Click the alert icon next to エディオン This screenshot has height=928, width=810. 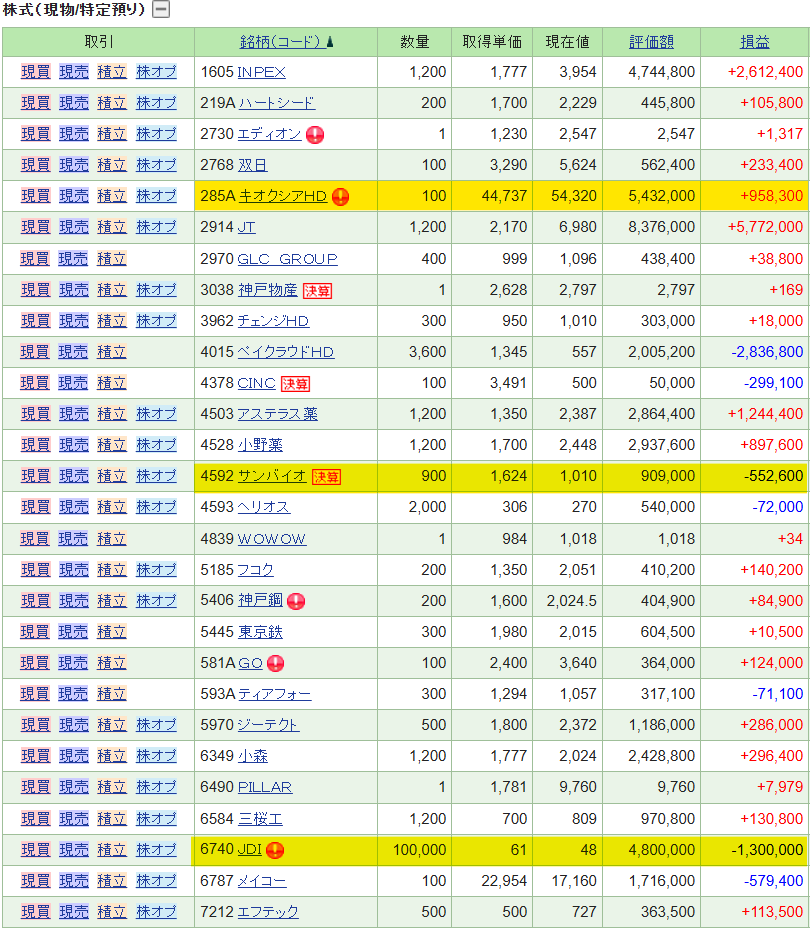tap(315, 135)
